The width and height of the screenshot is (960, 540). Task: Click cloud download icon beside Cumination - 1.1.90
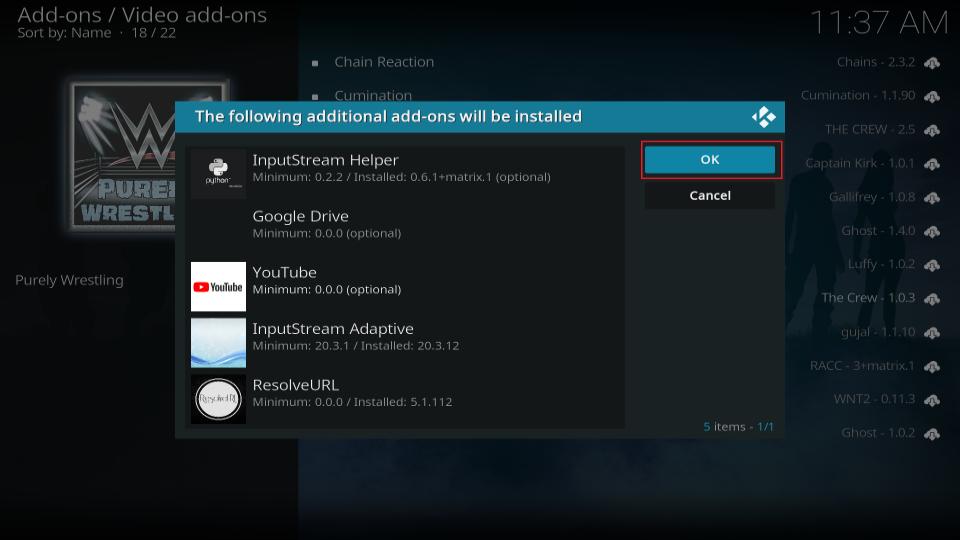pyautogui.click(x=932, y=96)
